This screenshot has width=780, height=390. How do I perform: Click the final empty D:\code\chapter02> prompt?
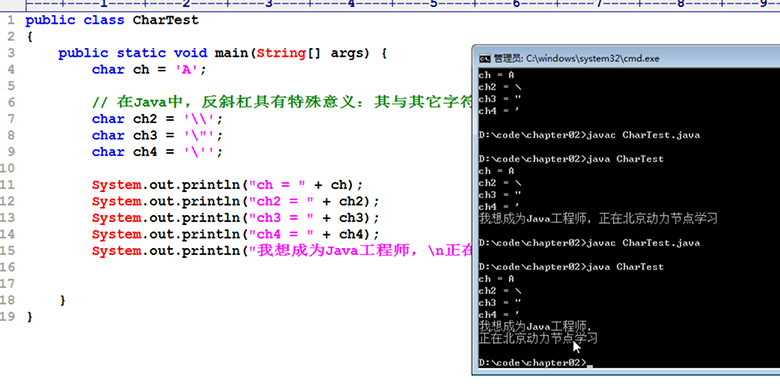[536, 363]
